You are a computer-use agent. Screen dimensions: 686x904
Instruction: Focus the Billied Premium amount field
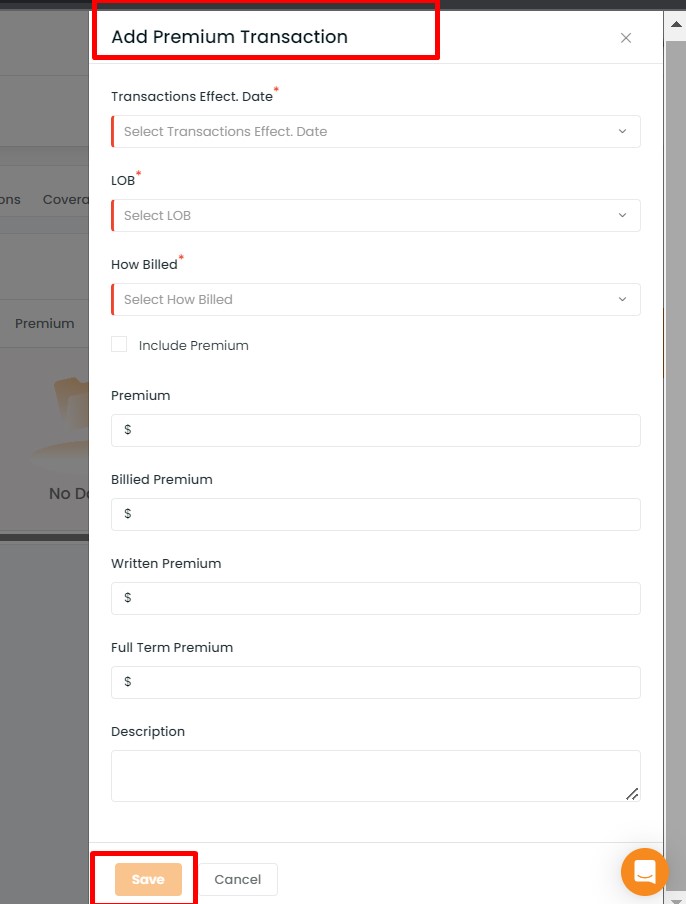point(375,514)
